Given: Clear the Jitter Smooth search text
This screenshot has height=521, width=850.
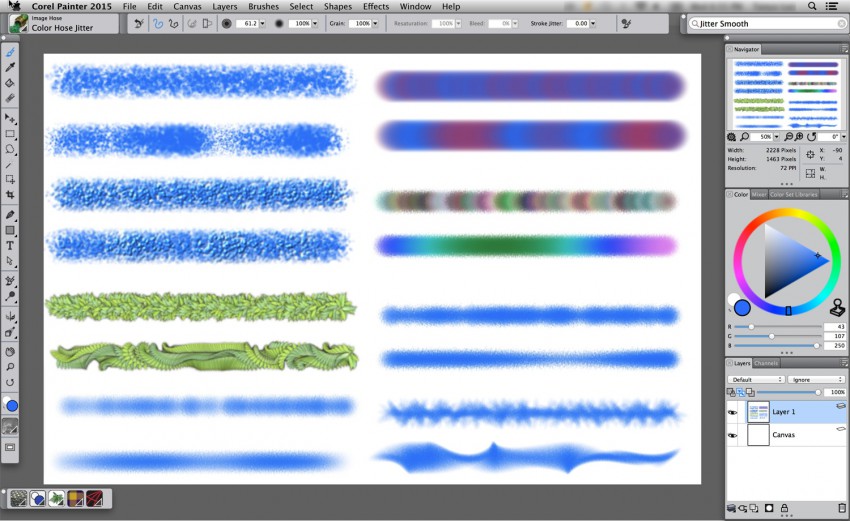Looking at the screenshot, I should click(x=841, y=24).
